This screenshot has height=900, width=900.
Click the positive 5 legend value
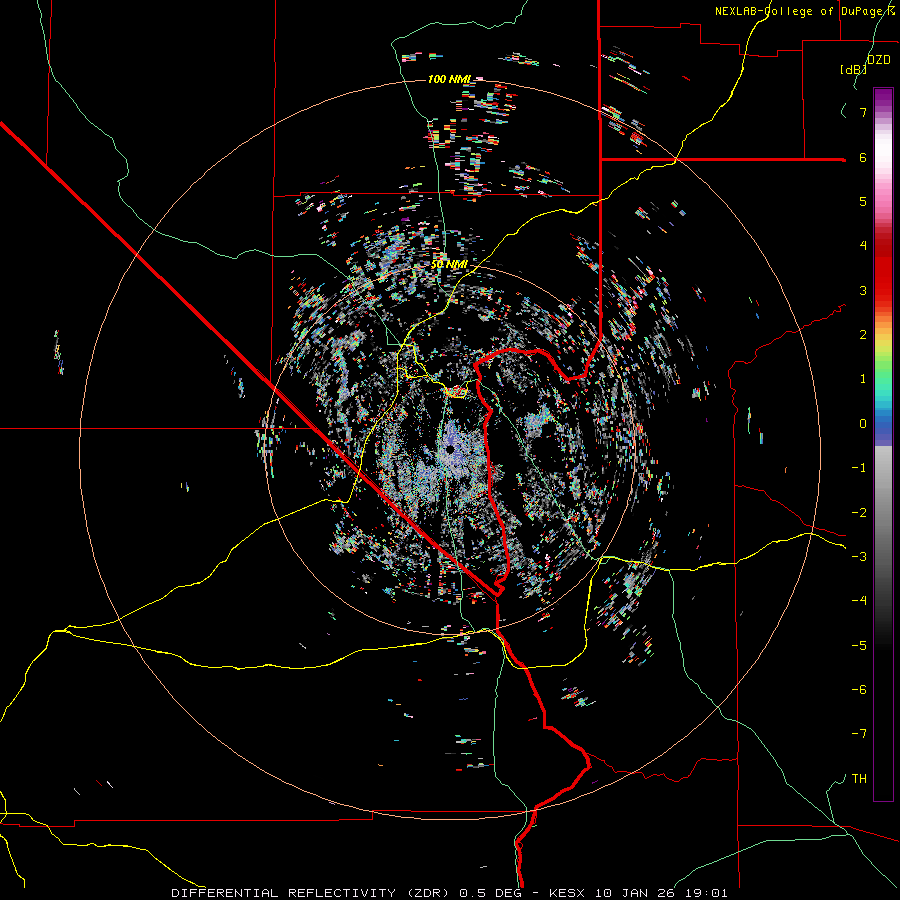[x=863, y=201]
